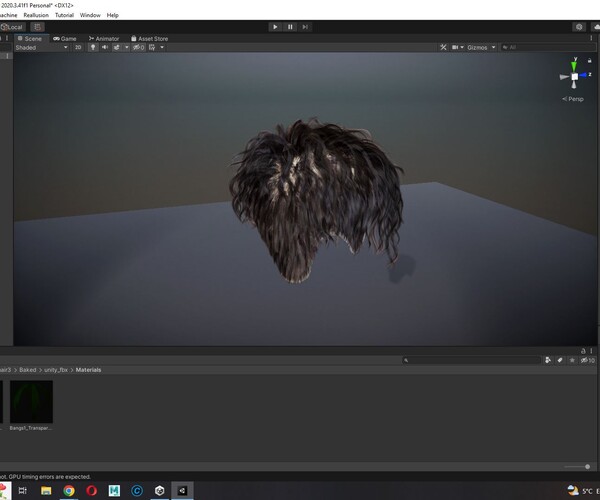Click the center cube of the orientation gizmo
The width and height of the screenshot is (600, 500).
[x=574, y=77]
